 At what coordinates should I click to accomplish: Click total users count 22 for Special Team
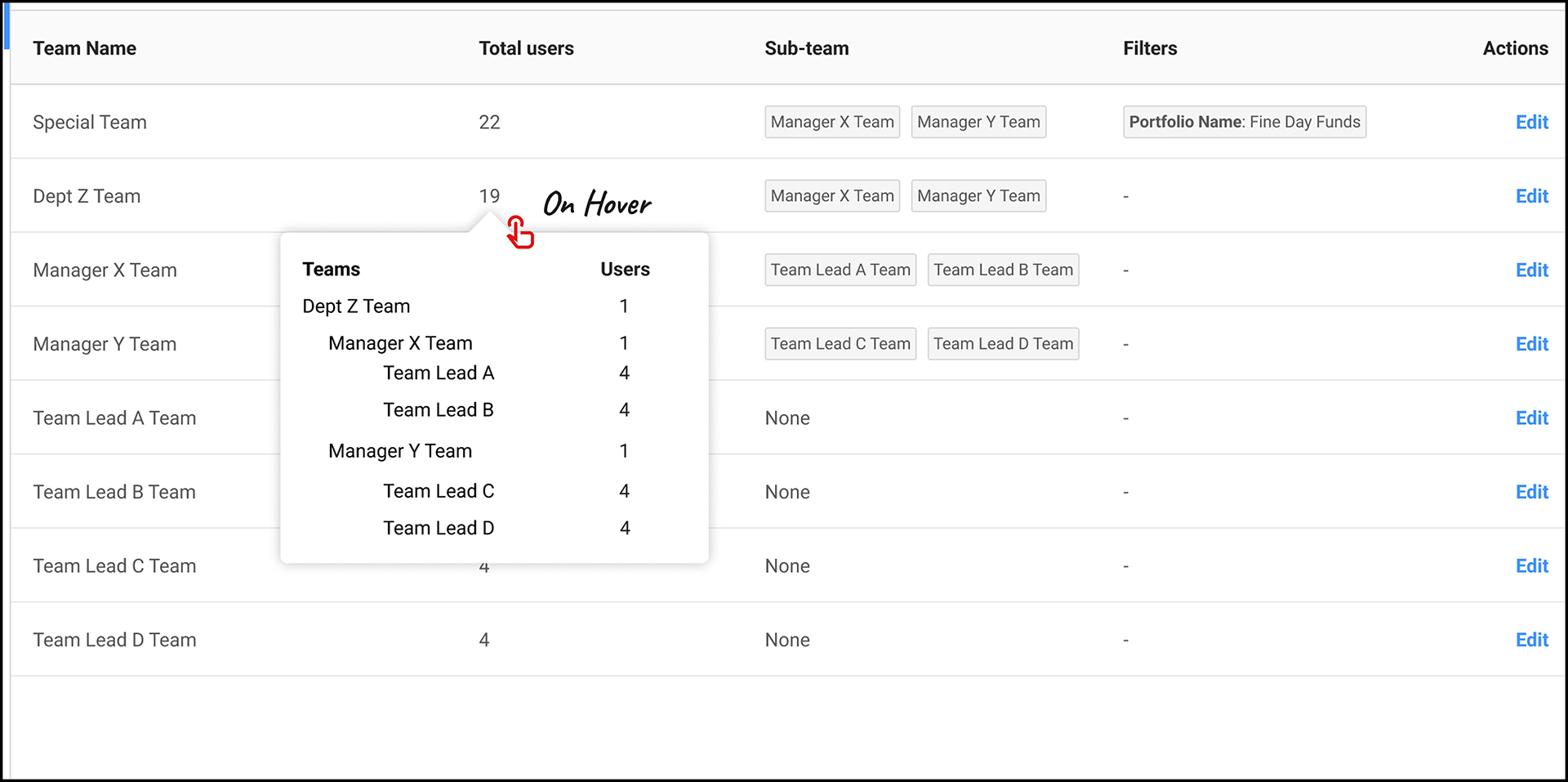coord(489,122)
